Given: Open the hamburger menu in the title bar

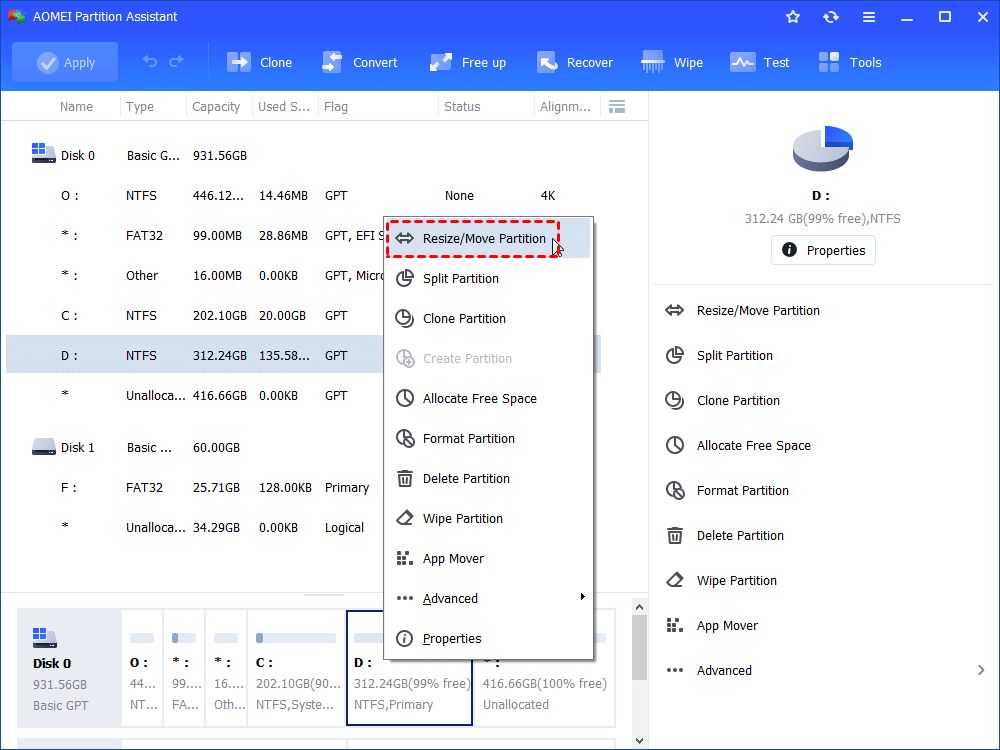Looking at the screenshot, I should 869,16.
